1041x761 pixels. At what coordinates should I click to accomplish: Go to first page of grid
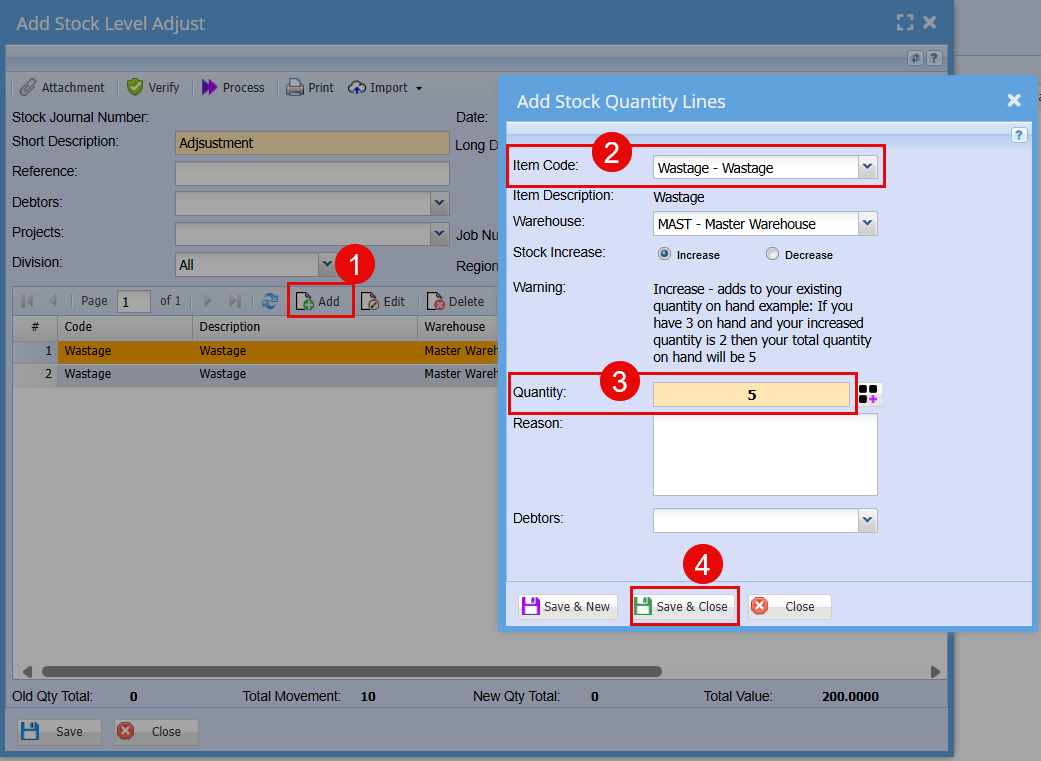tap(27, 301)
